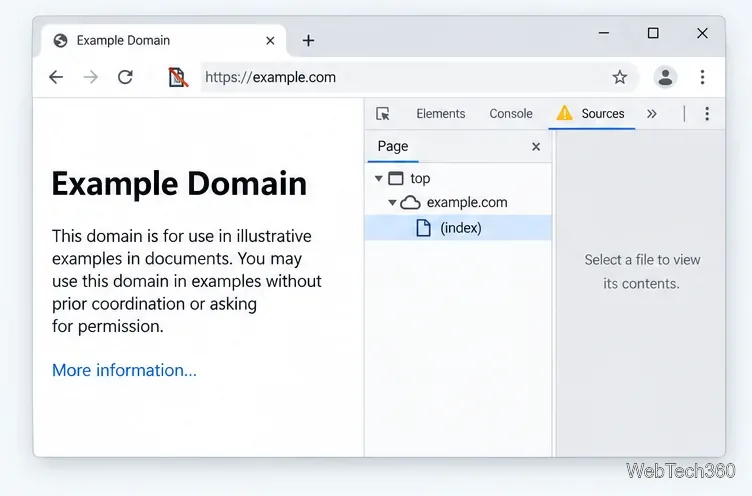Screen dimensions: 752x496
Task: Bookmark this page with the star icon
Action: tap(620, 77)
